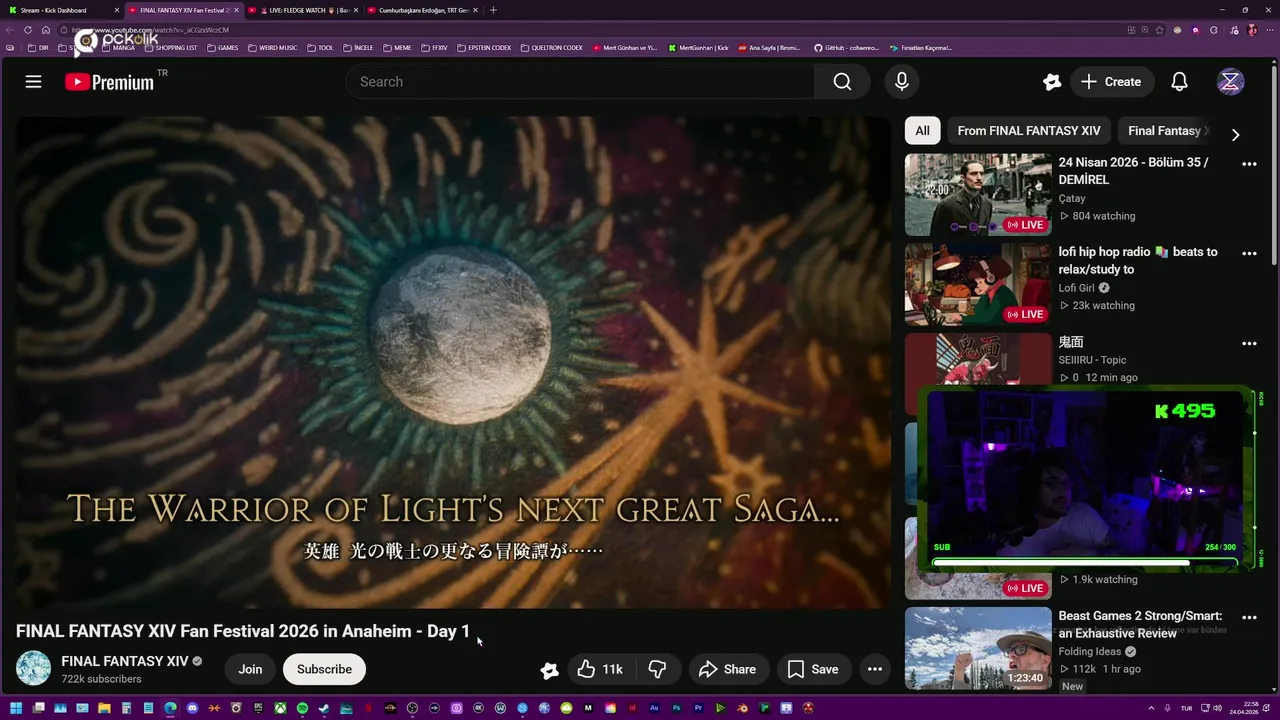Click the 722k subscribers text
This screenshot has height=720, width=1280.
pos(101,679)
